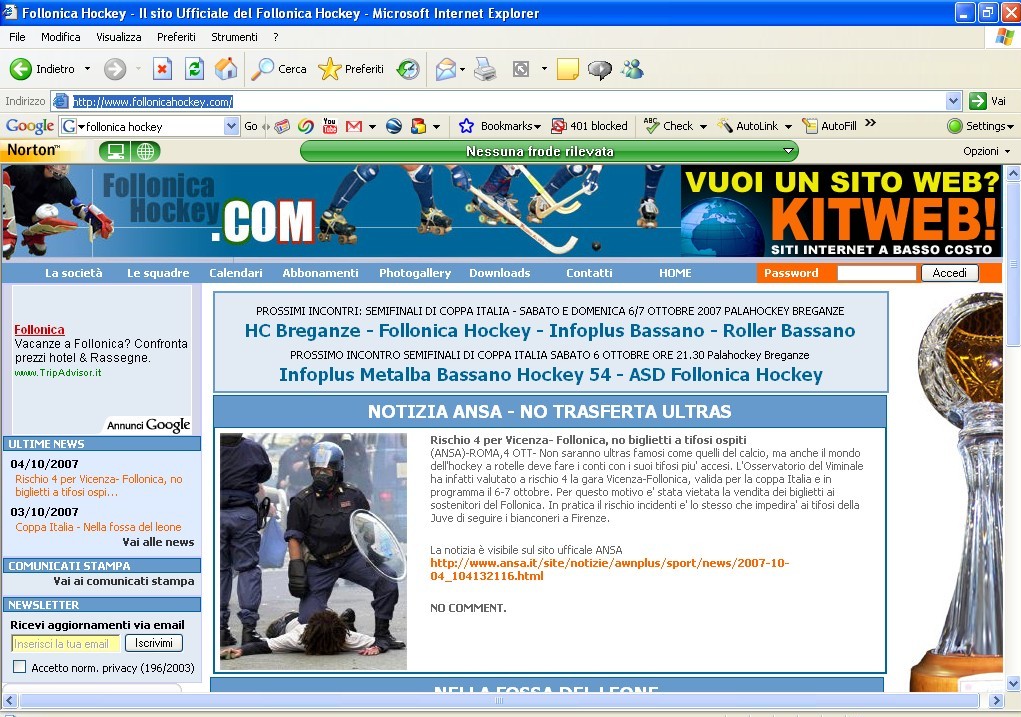
Task: Click the Iscrivimi newsletter button
Action: 154,643
